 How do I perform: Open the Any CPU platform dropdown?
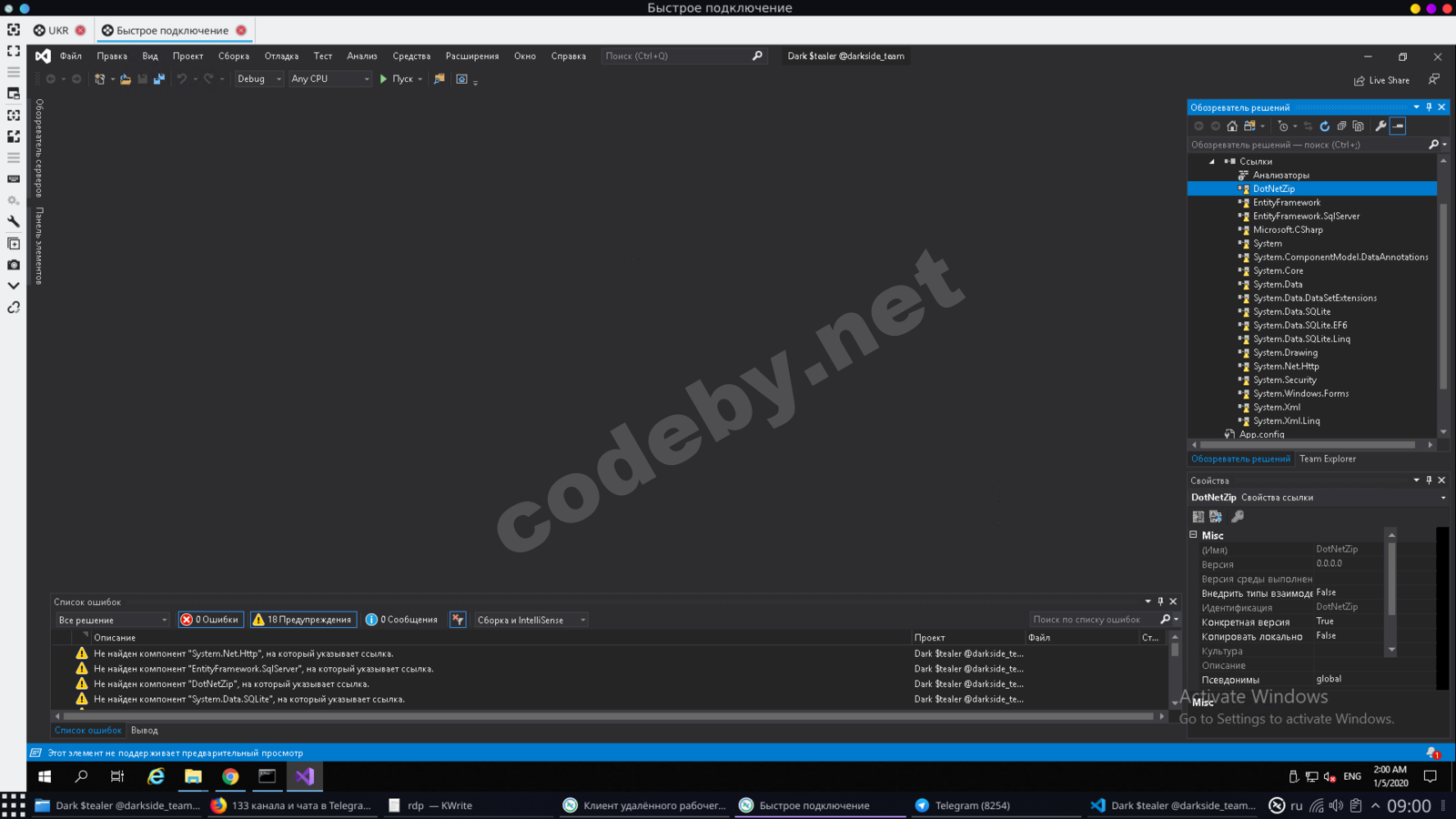329,79
